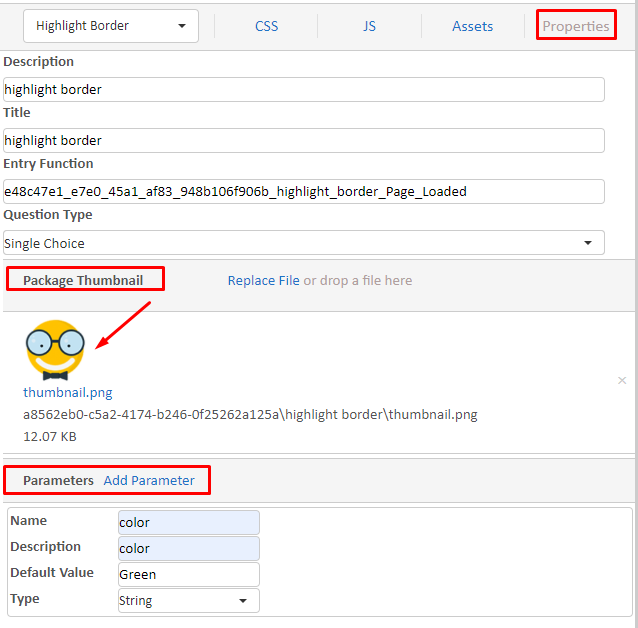The width and height of the screenshot is (638, 628).
Task: Edit the Description field 'highlight border'
Action: [304, 90]
